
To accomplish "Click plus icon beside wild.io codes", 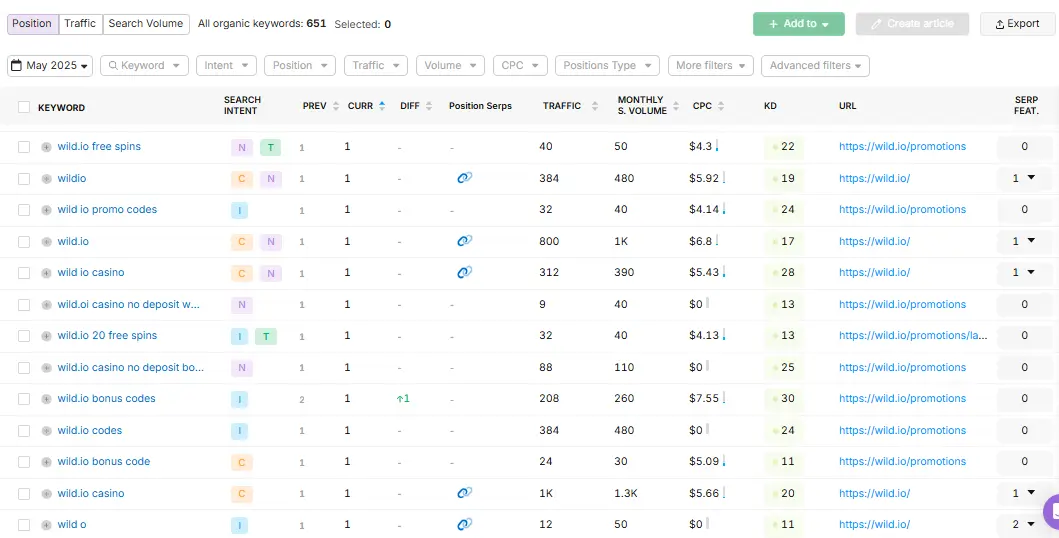I will point(46,431).
